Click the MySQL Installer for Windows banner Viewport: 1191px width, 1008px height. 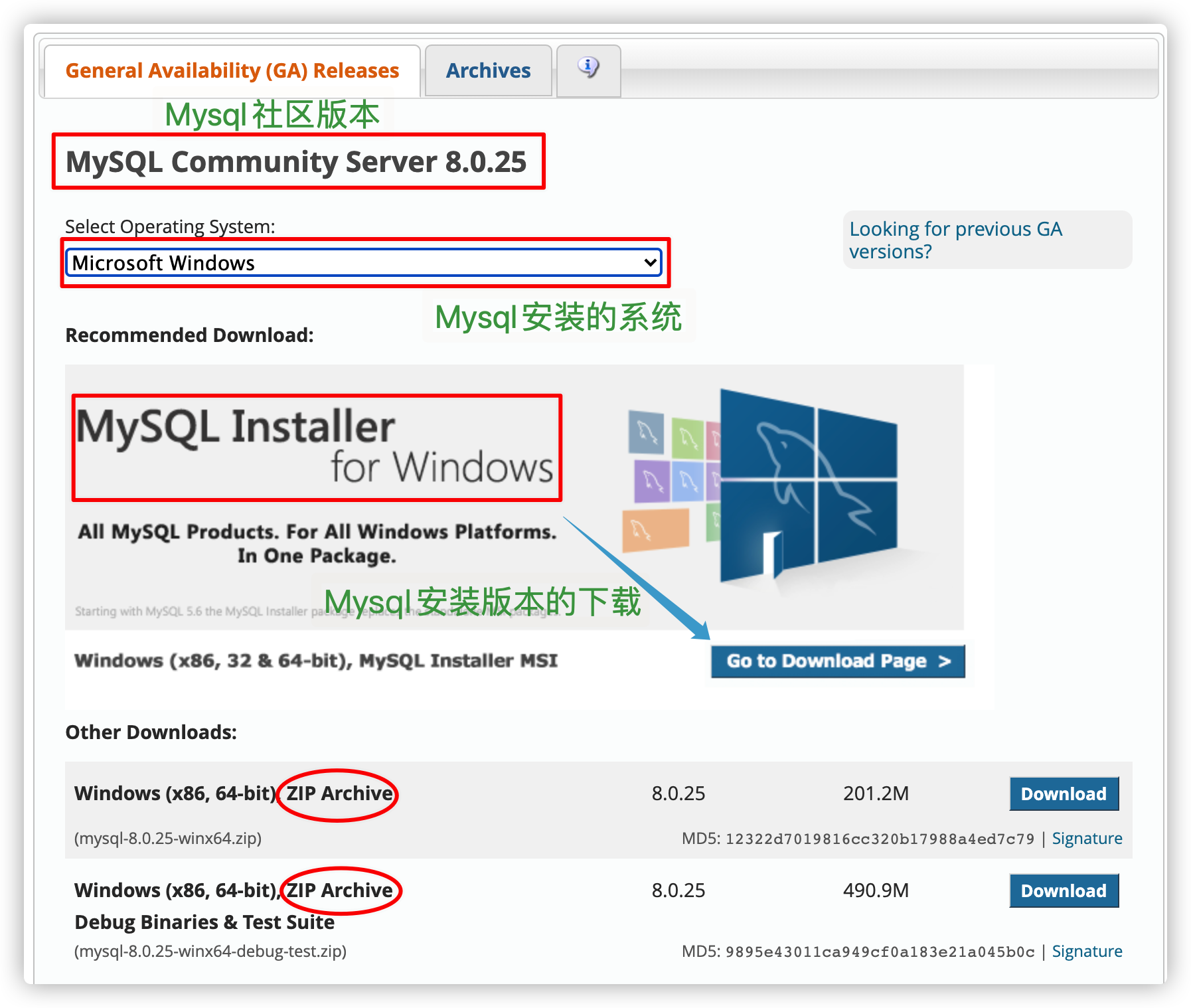coord(515,497)
